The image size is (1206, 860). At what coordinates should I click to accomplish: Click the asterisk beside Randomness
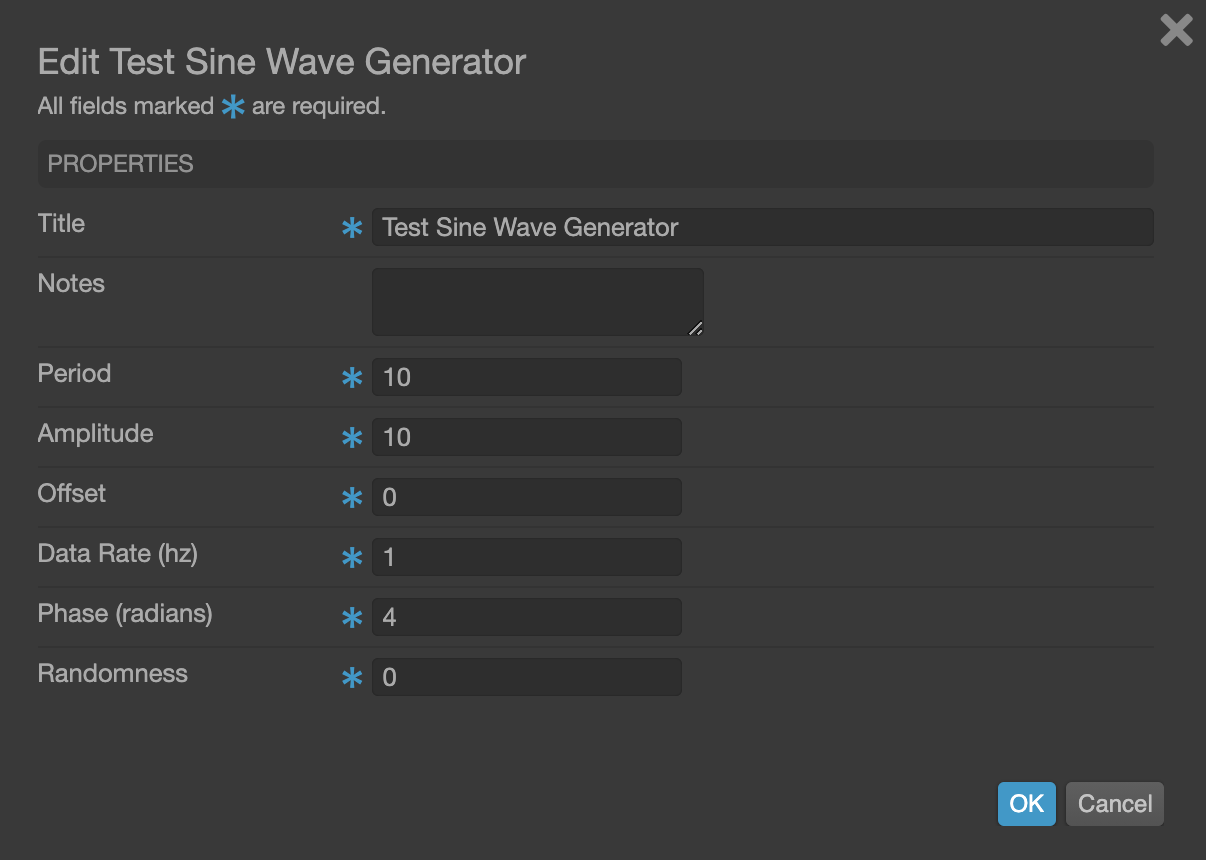pos(352,679)
